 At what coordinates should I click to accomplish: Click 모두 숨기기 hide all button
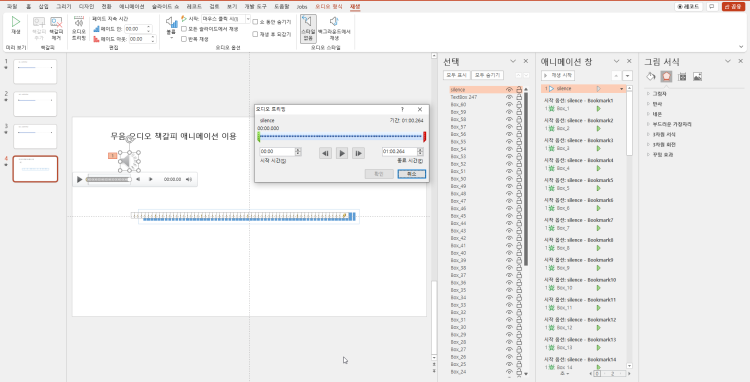coord(487,75)
